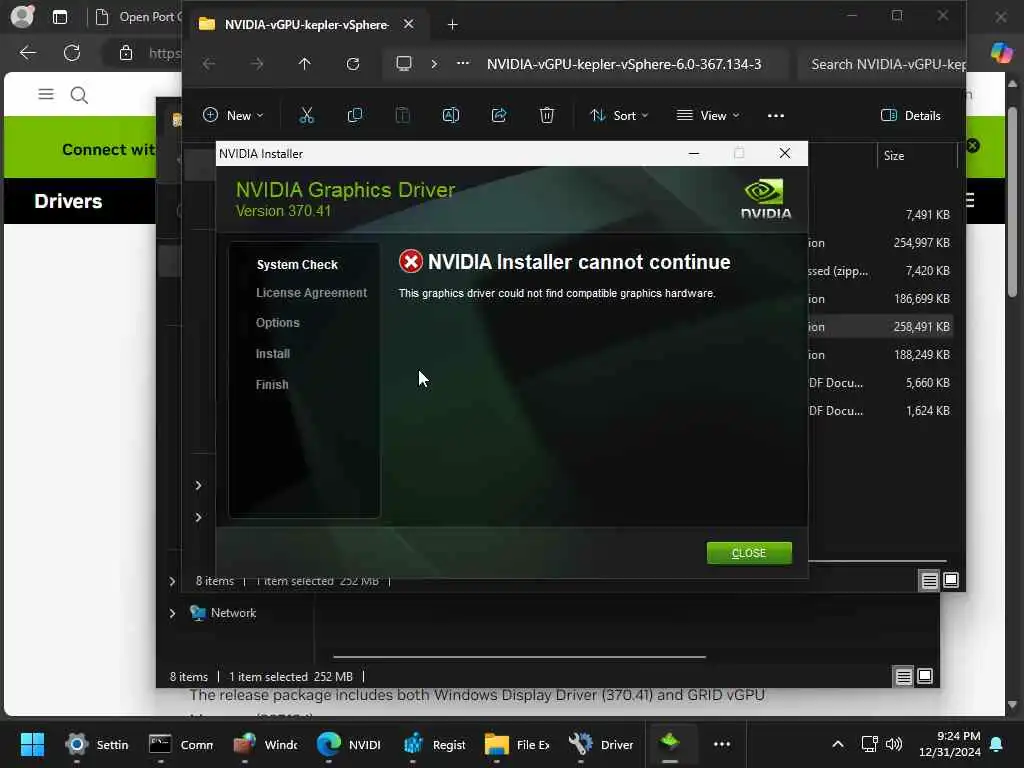1024x768 pixels.
Task: Open the Sort dropdown
Action: [619, 116]
